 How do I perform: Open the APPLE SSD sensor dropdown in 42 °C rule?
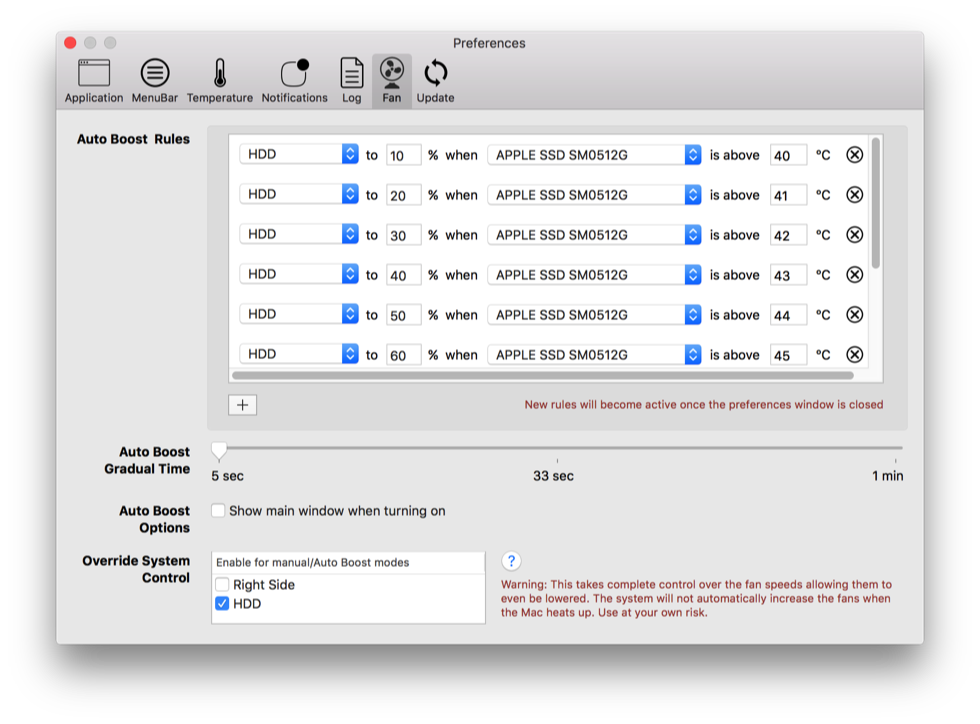coord(594,234)
